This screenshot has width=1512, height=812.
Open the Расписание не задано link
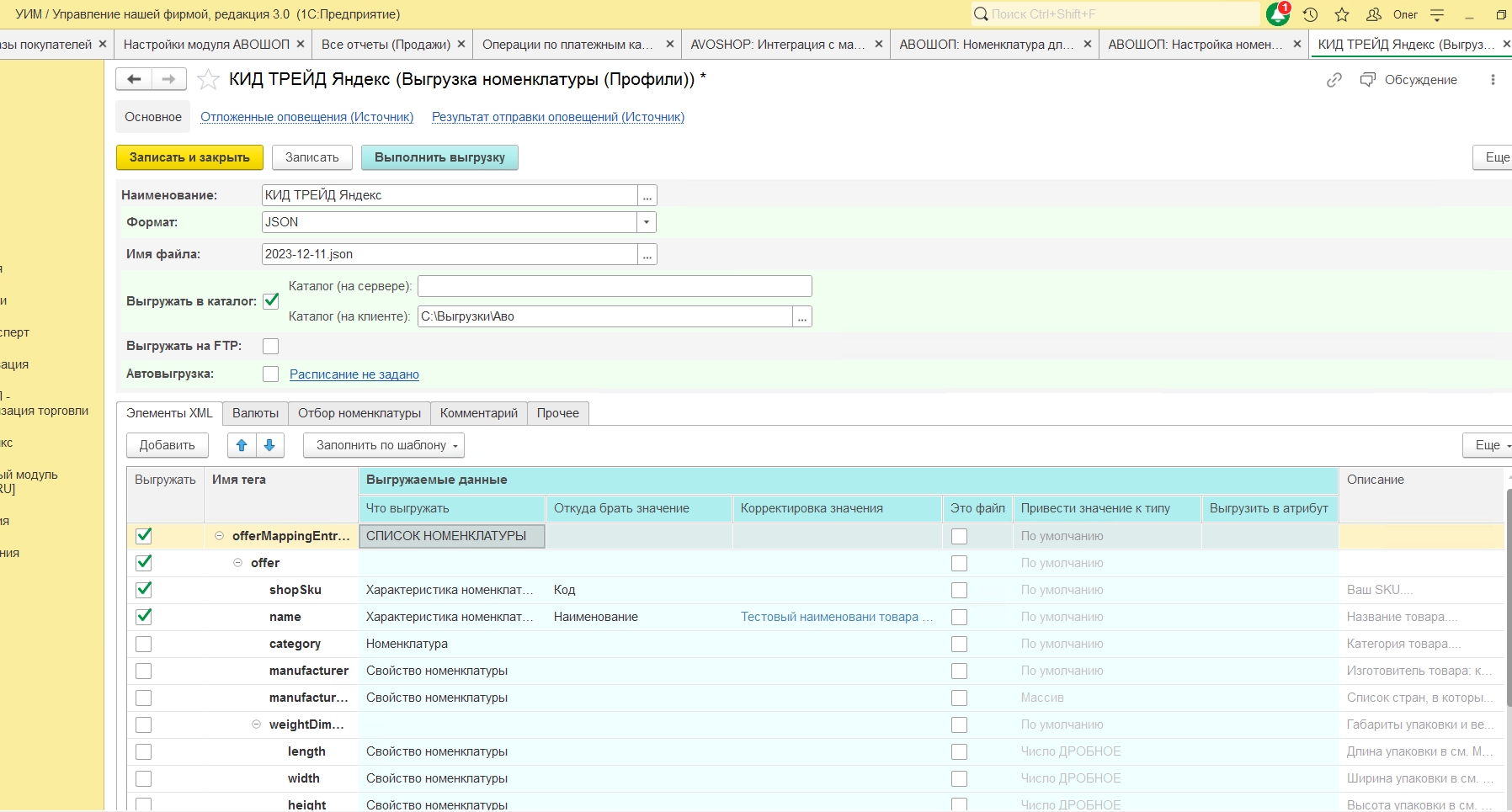click(354, 374)
